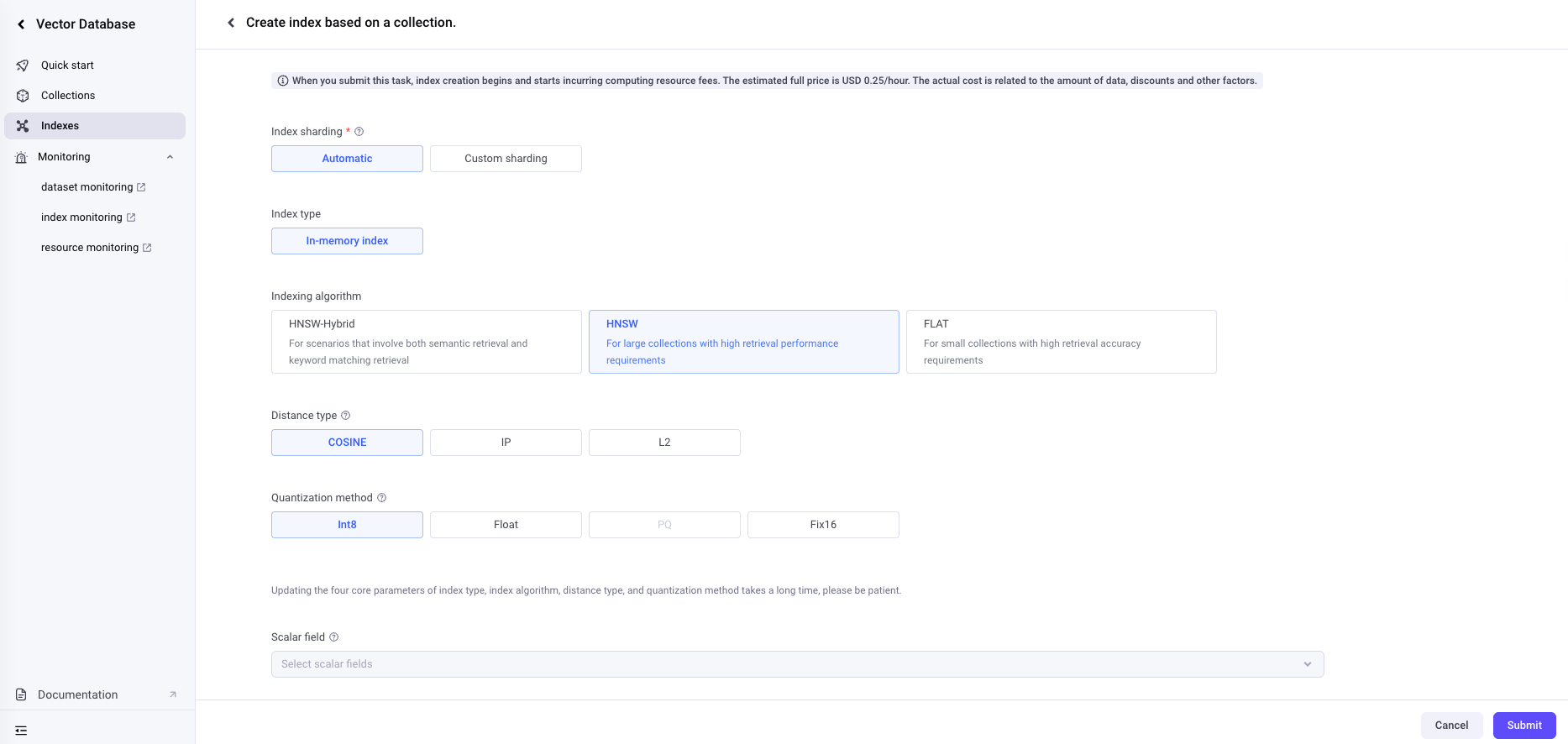Select the FLAT indexing algorithm card
This screenshot has width=1568, height=744.
[1061, 342]
